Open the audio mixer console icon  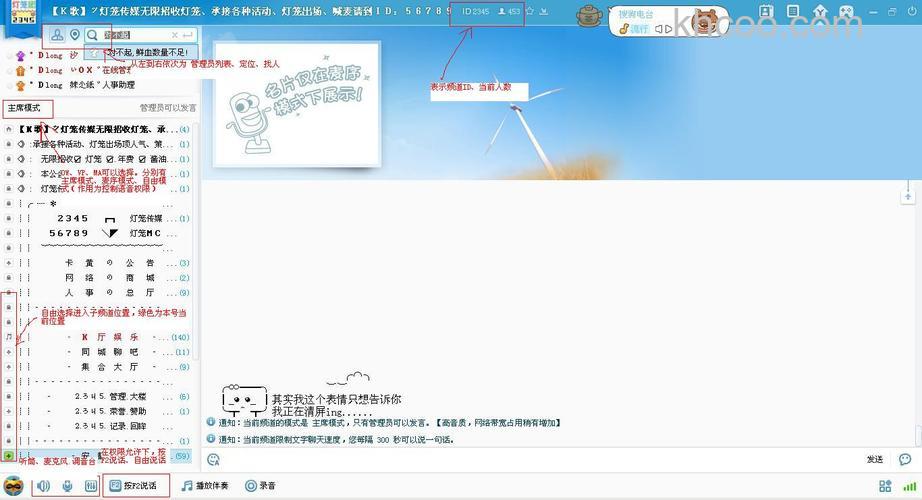coord(91,486)
